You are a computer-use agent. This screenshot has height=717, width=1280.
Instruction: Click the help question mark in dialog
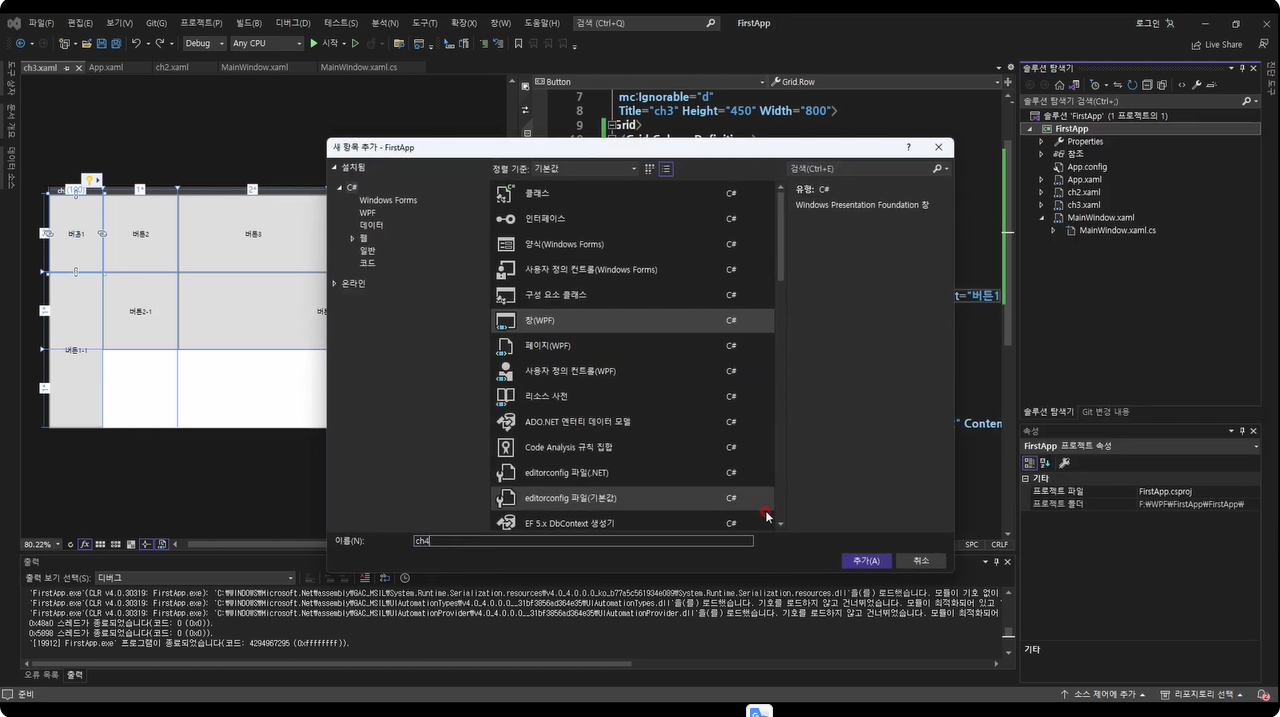(x=908, y=147)
